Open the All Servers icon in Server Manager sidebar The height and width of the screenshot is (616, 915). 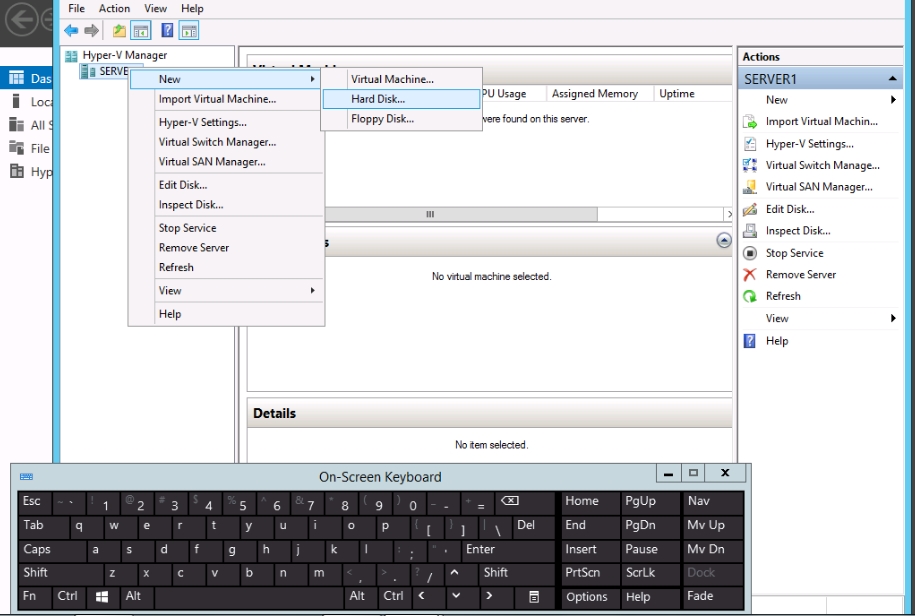tap(16, 125)
